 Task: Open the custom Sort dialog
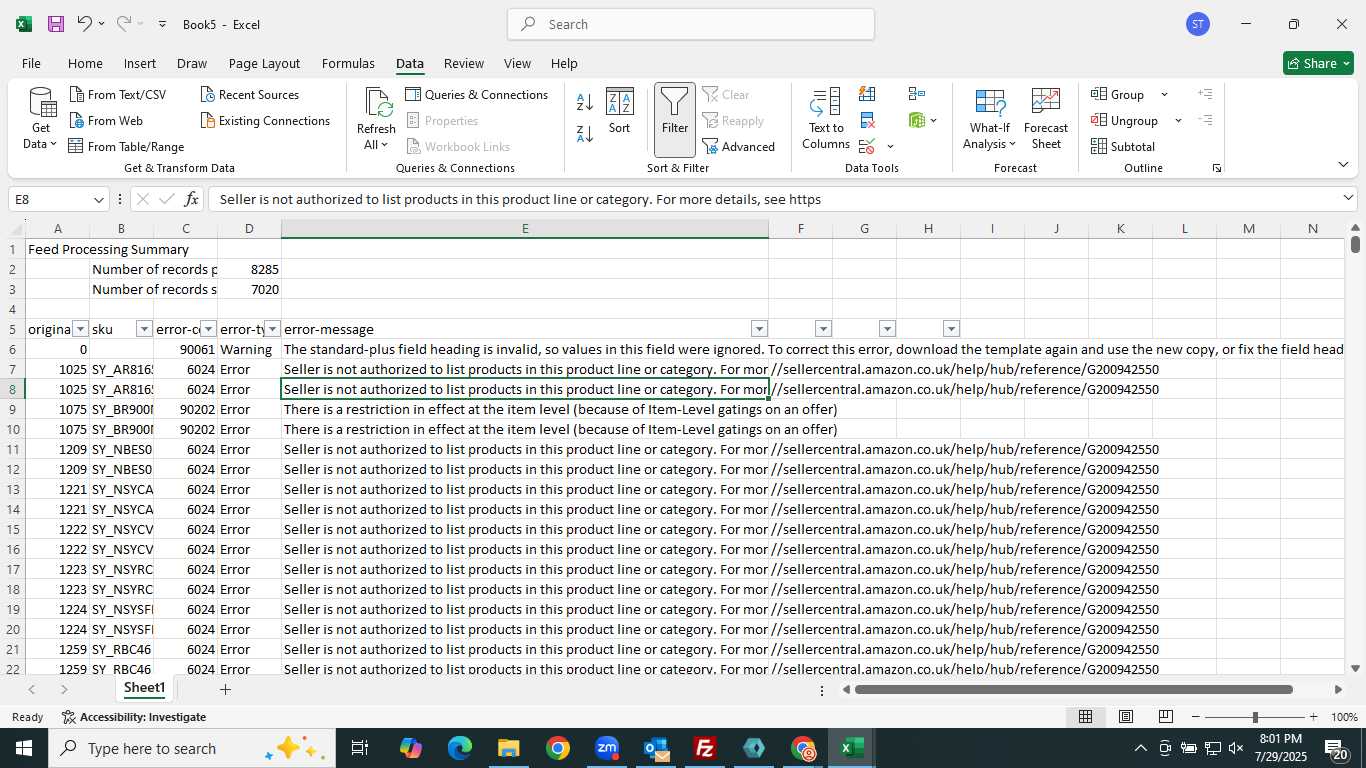tap(620, 110)
